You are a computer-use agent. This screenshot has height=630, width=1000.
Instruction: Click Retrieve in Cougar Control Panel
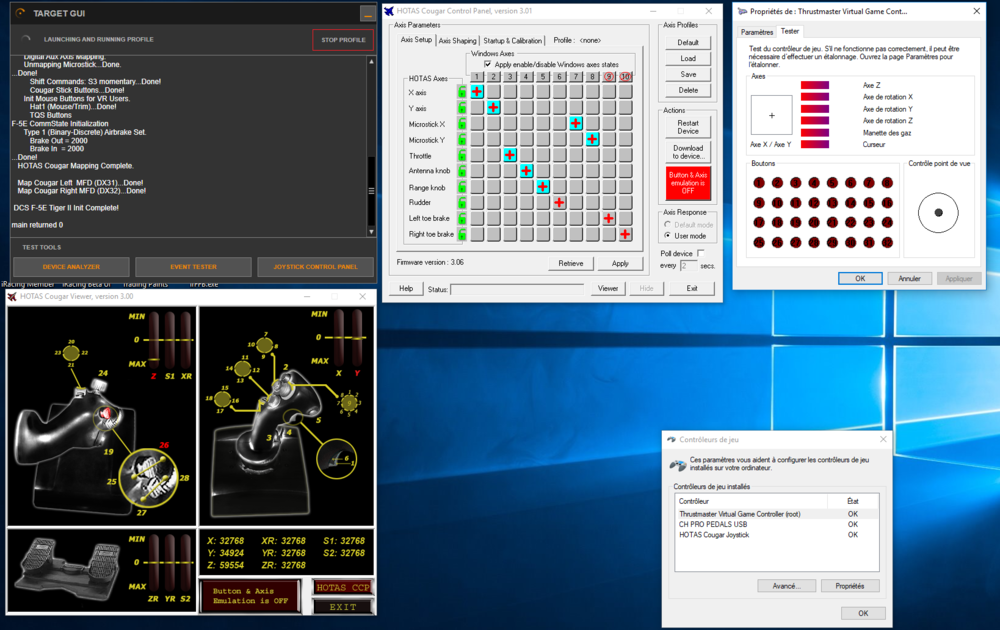tap(571, 263)
